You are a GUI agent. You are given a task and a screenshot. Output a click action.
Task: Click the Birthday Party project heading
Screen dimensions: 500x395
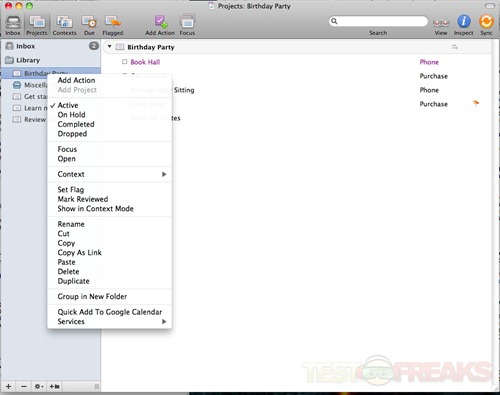click(151, 47)
